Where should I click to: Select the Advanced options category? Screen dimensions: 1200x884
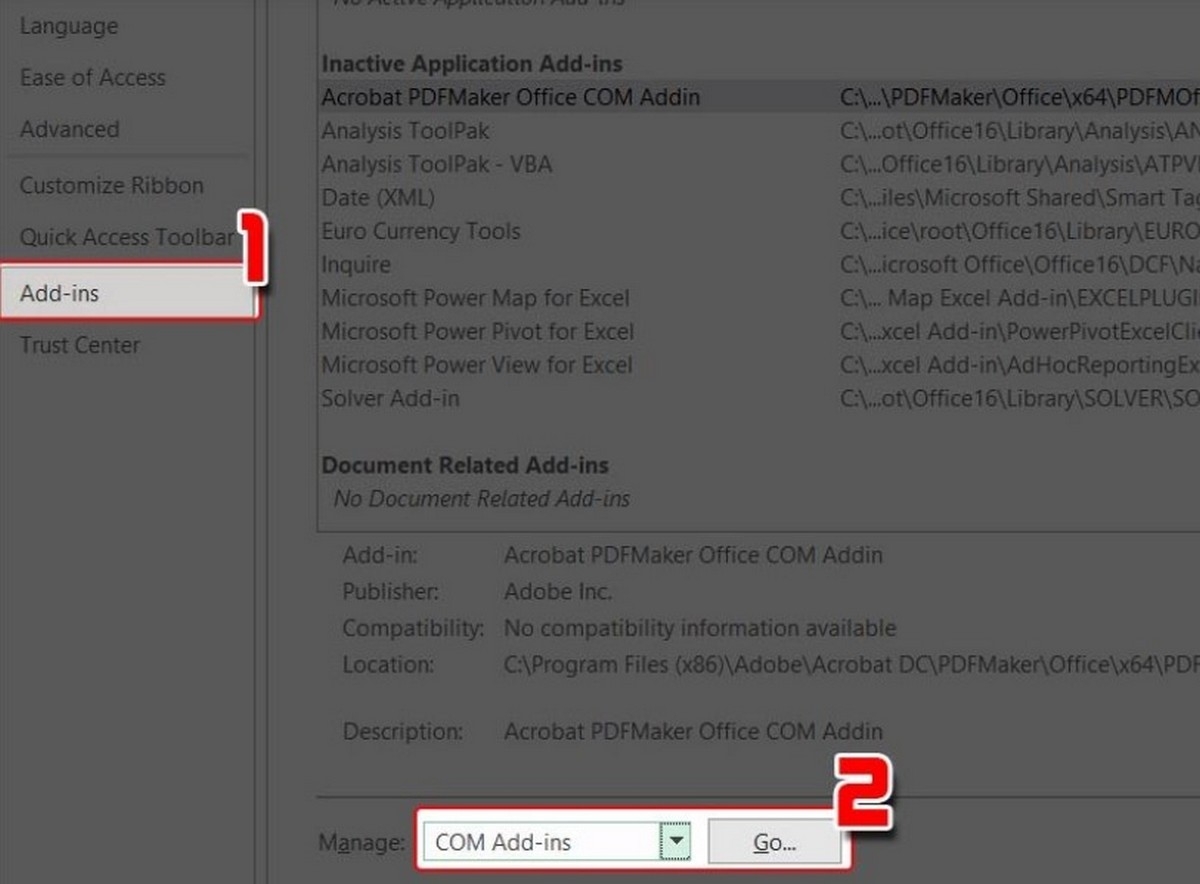(70, 129)
